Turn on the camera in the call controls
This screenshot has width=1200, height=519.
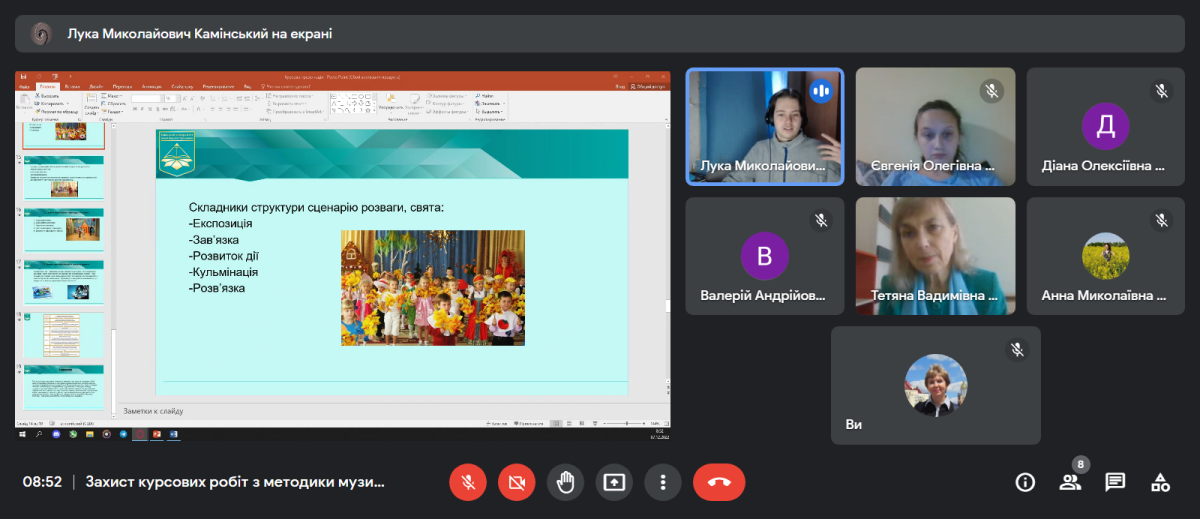tap(516, 482)
